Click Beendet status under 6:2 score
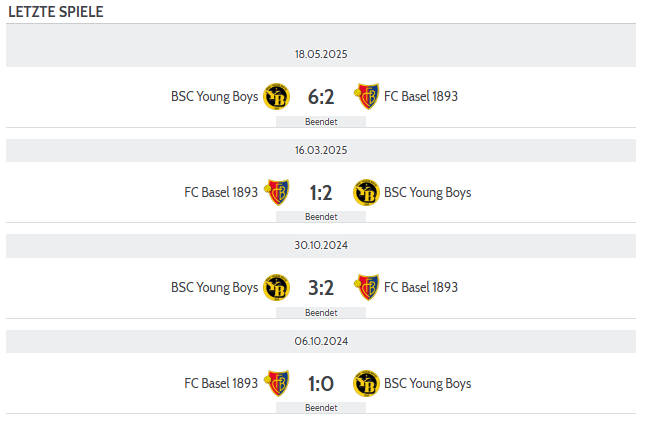Screen dimensions: 645x425 point(321,122)
